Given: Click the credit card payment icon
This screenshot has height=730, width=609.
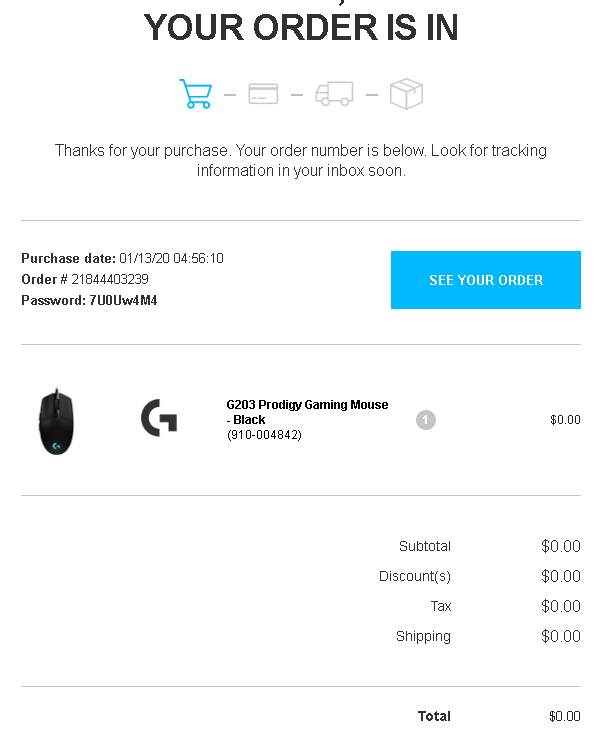Looking at the screenshot, I should pos(263,94).
